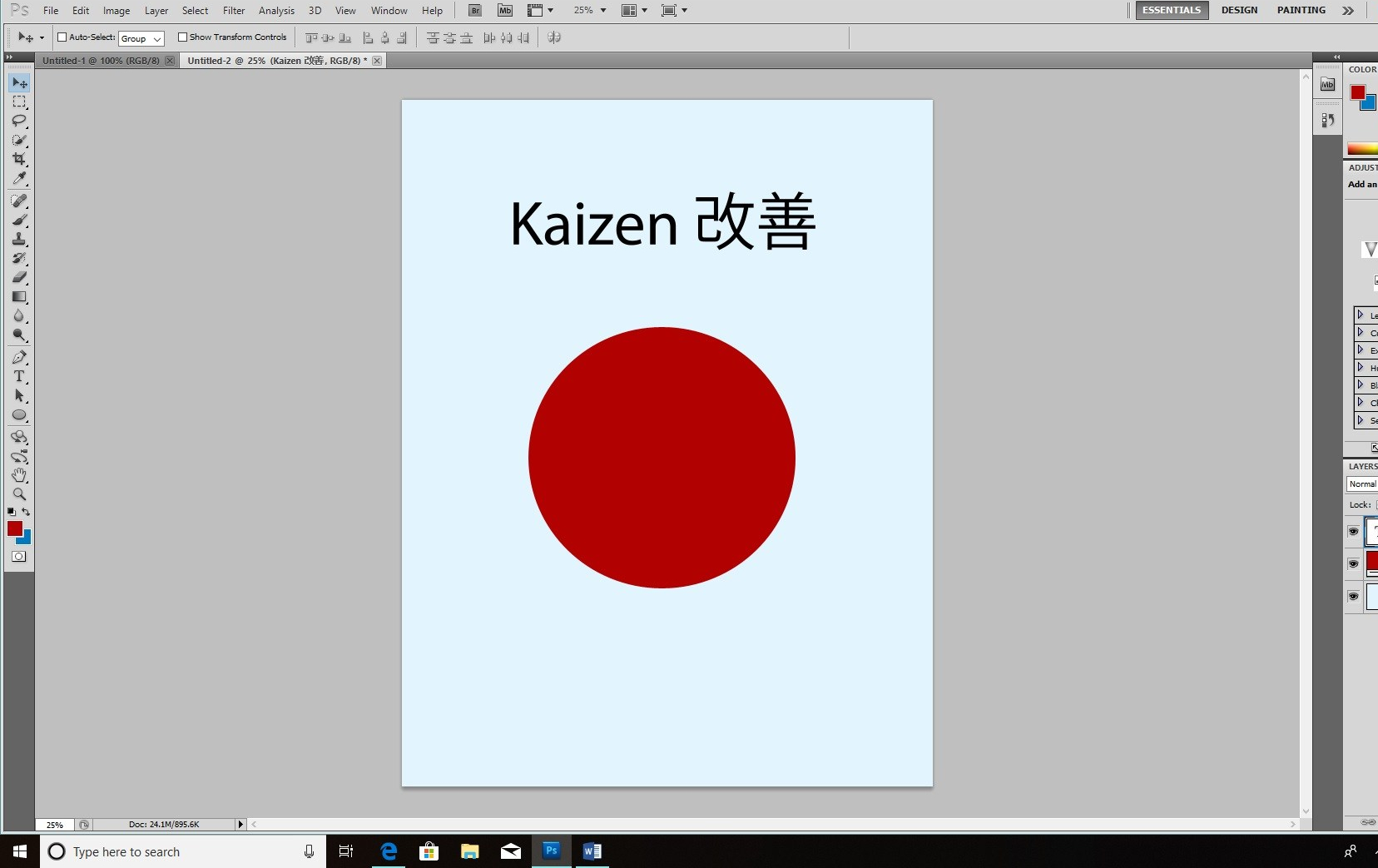Open the Filter menu
The image size is (1378, 868).
pos(233,11)
